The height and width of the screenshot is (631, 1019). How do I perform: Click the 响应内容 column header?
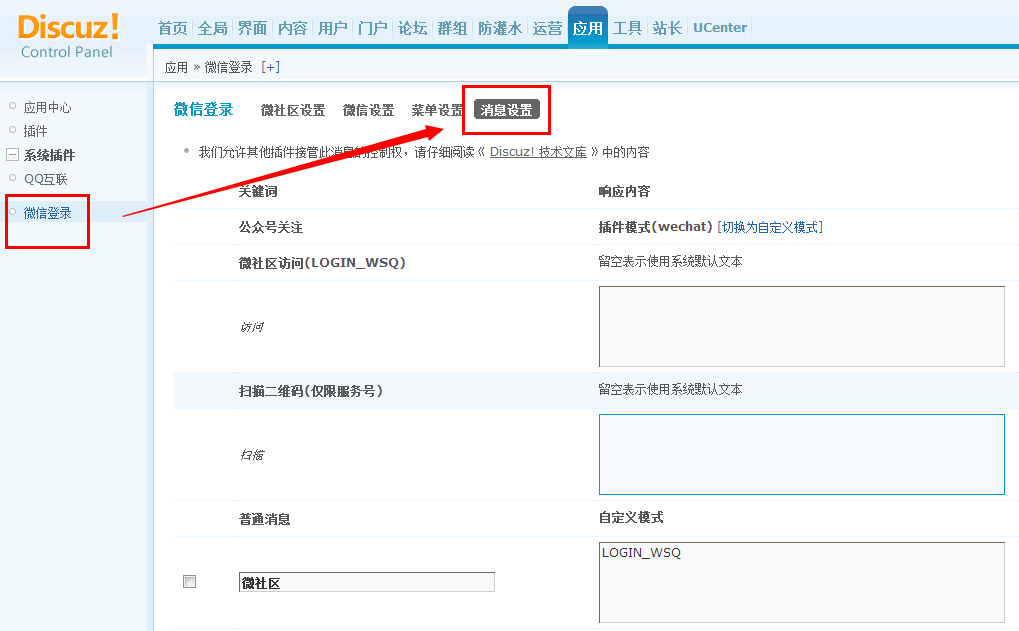pos(625,191)
